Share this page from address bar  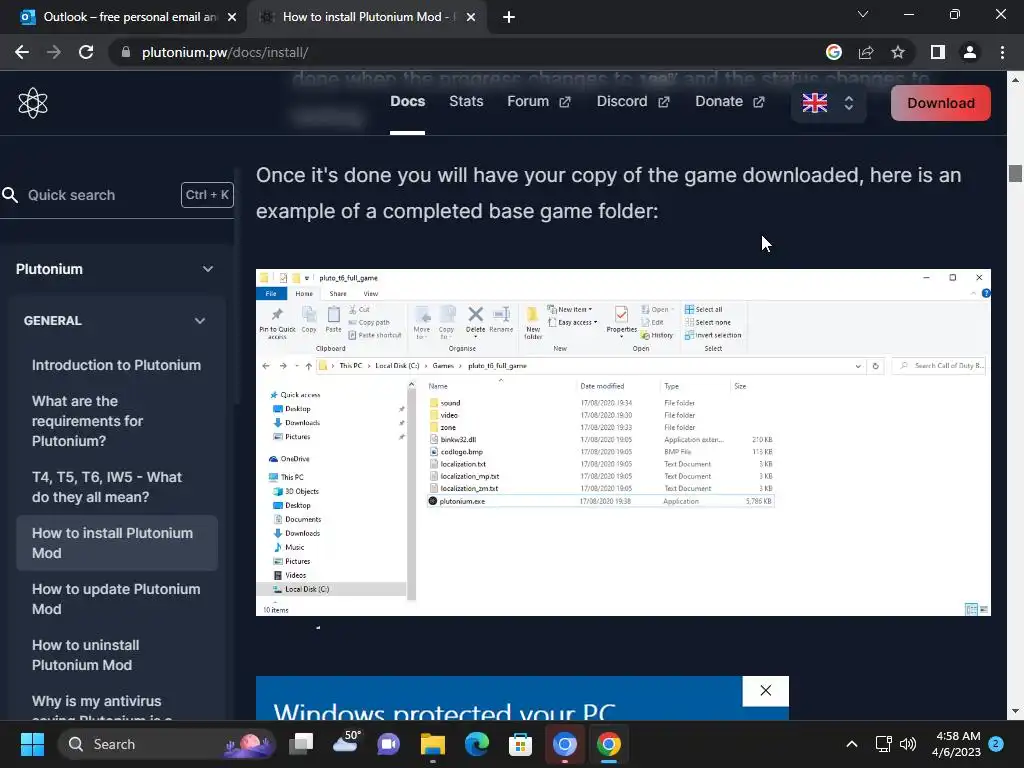tap(866, 52)
